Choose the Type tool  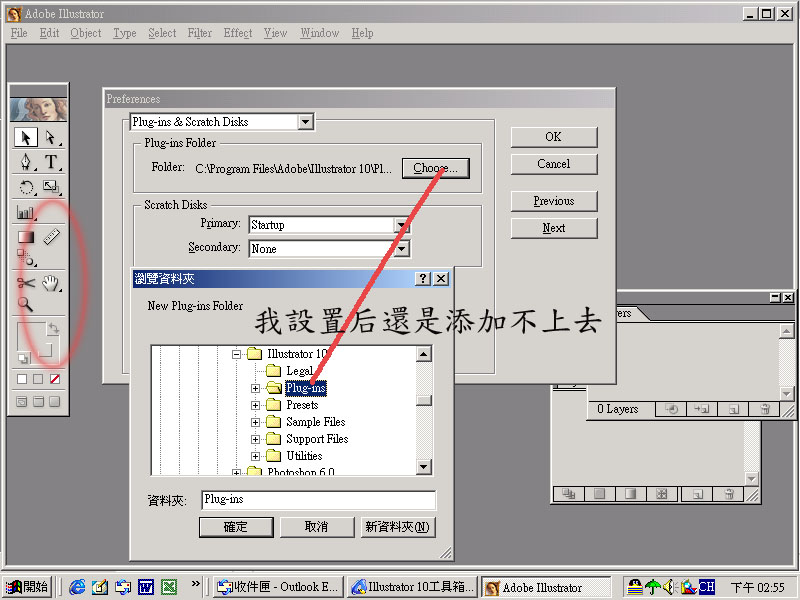click(51, 162)
